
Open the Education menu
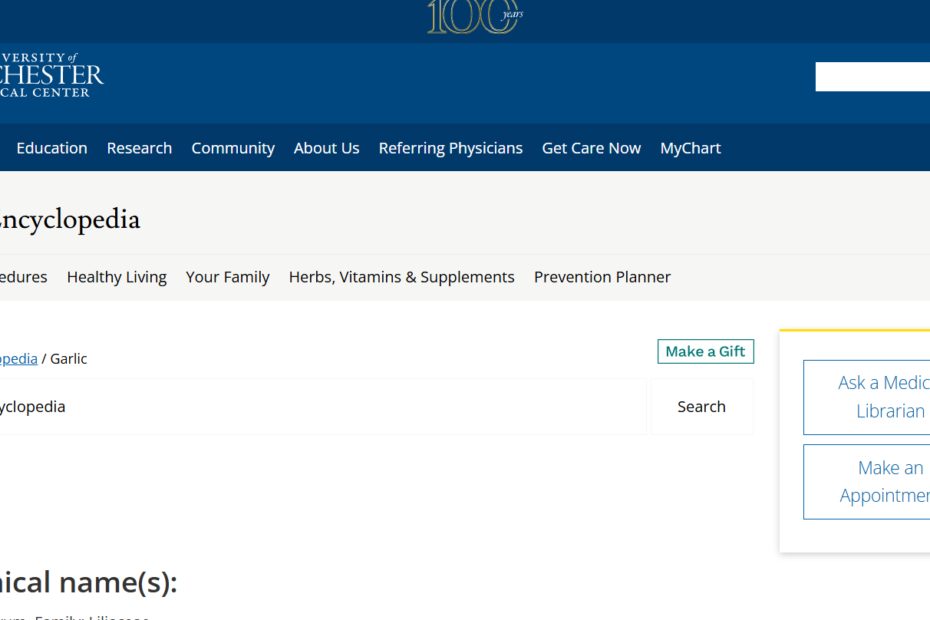point(52,148)
